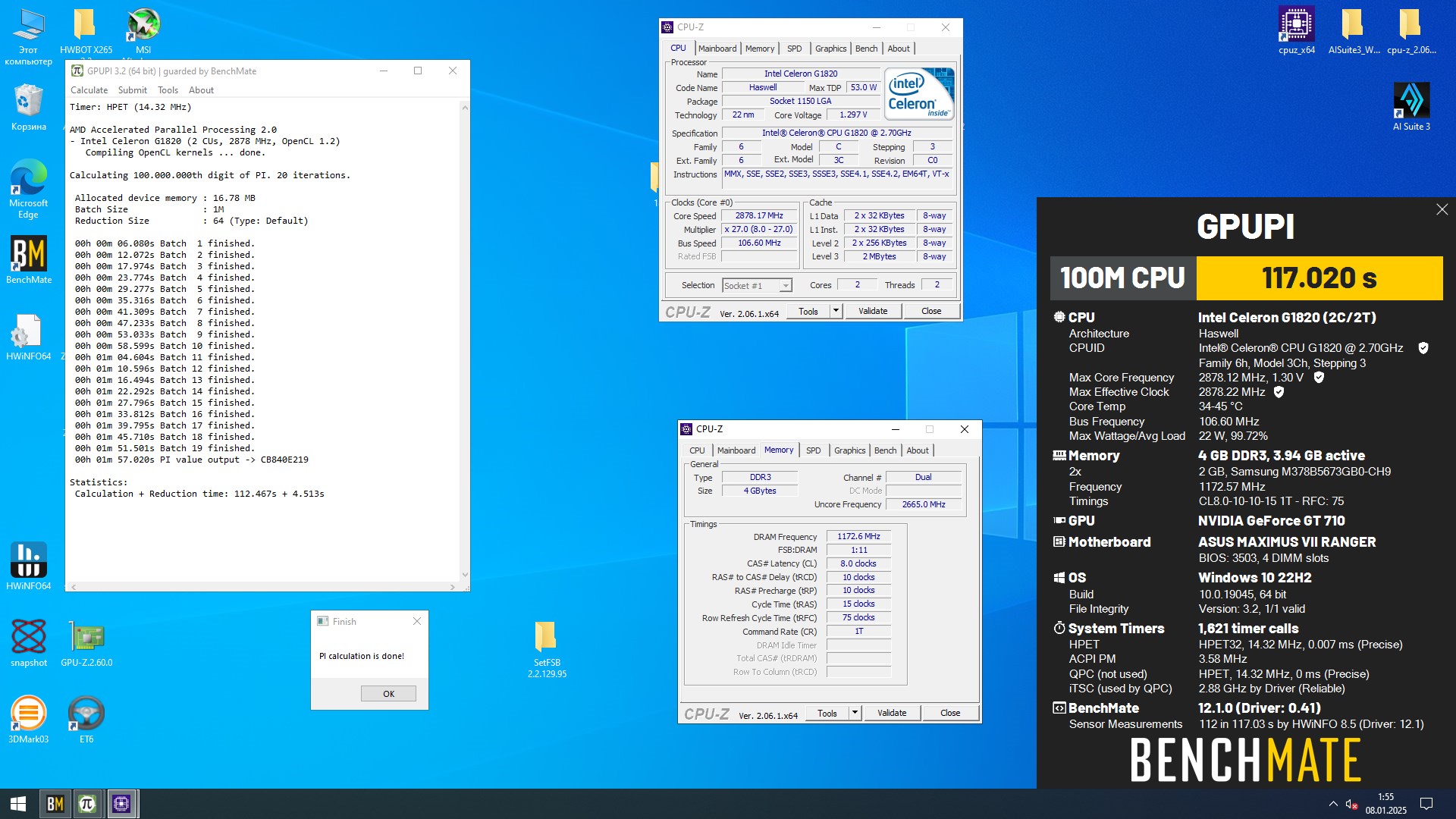This screenshot has height=819, width=1456.
Task: Click Close button in bottom CPU-Z
Action: click(950, 713)
